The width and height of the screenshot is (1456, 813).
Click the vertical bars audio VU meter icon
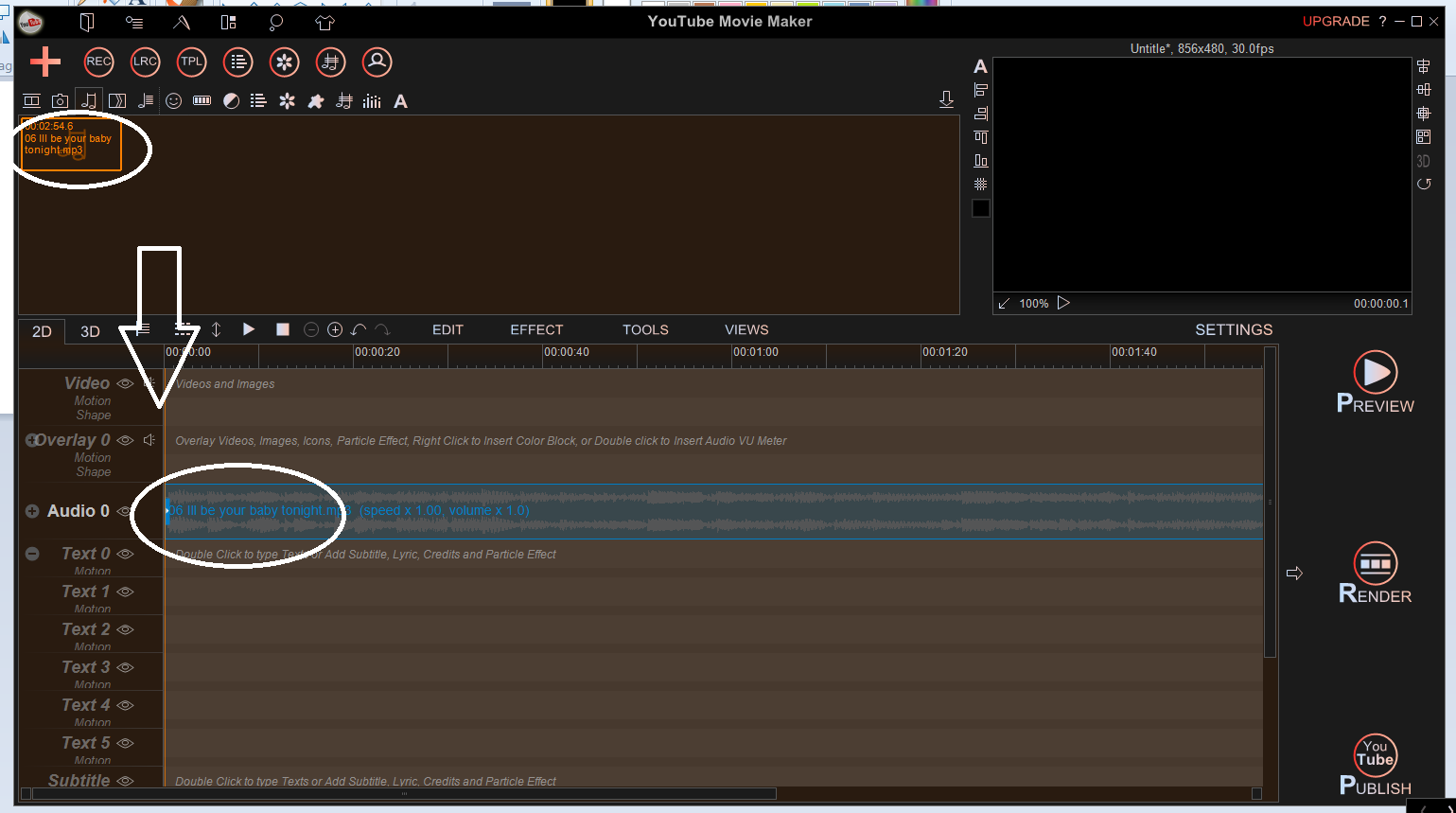372,100
